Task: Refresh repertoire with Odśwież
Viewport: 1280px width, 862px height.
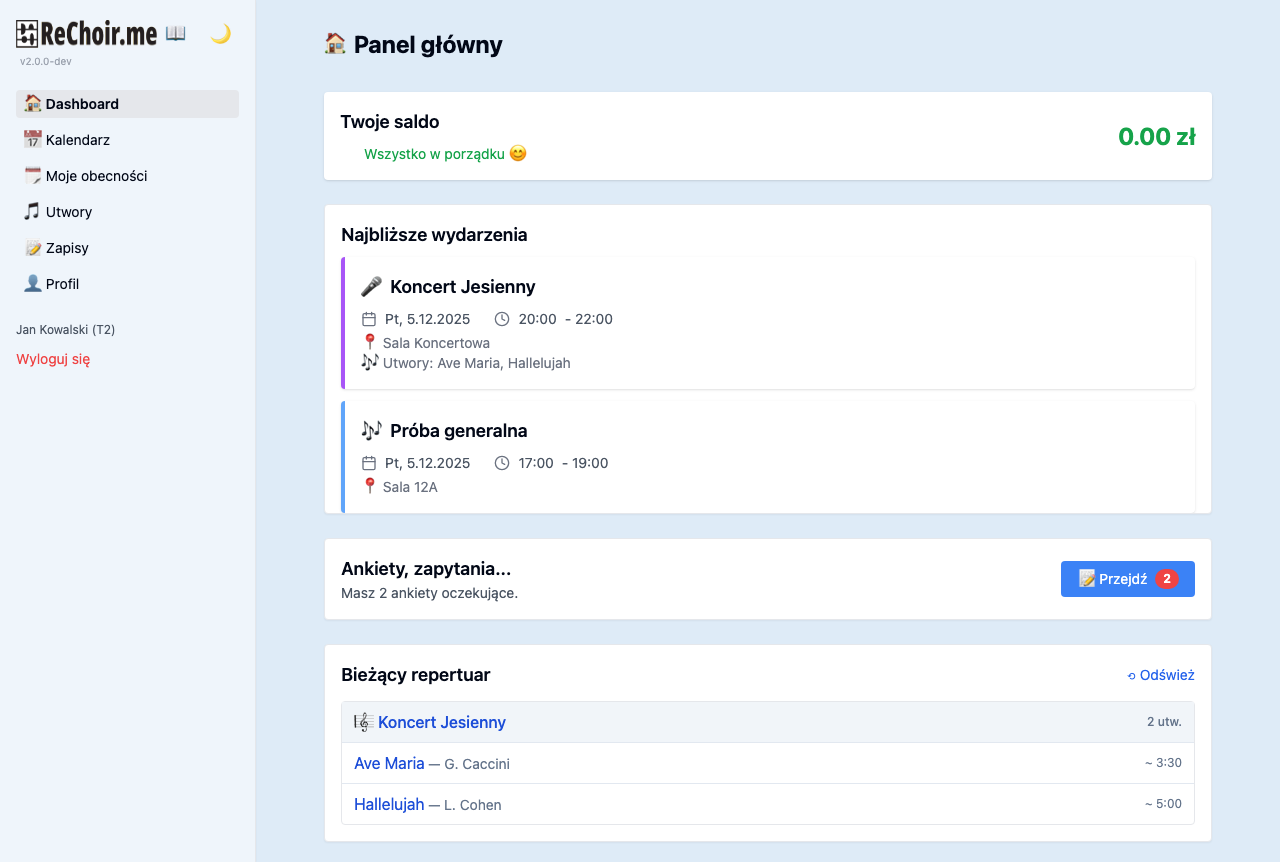Action: point(1160,675)
